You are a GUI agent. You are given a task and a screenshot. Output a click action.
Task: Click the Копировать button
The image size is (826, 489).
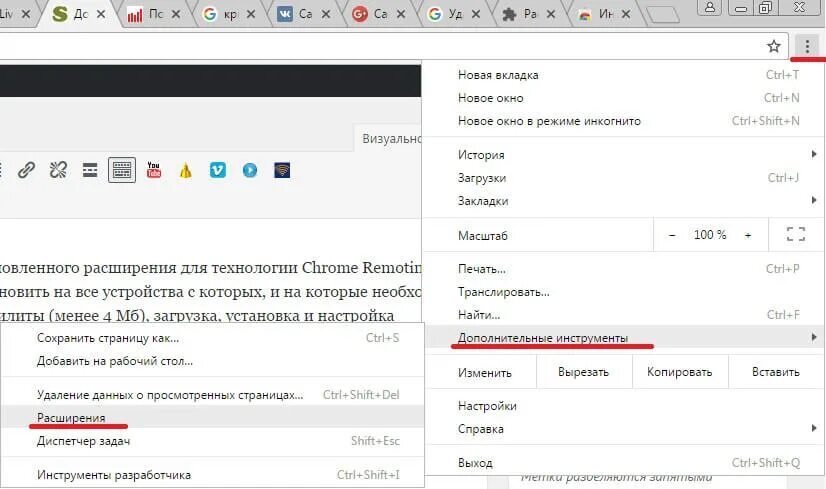coord(680,372)
